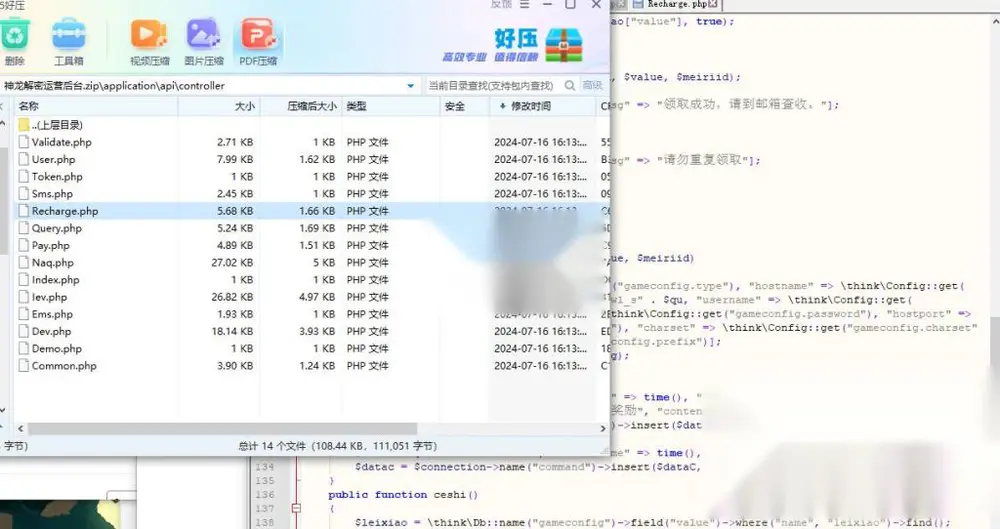Open the hamburger menu in HaoZip title bar
Image resolution: width=1000 pixels, height=529 pixels.
pyautogui.click(x=524, y=4)
